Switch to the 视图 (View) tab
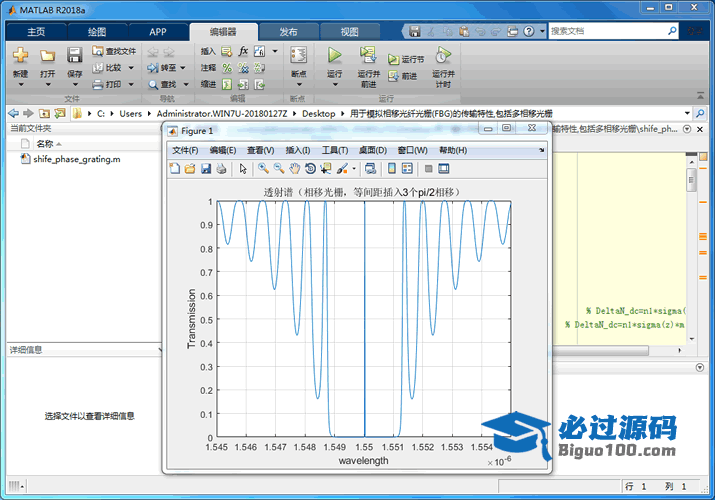This screenshot has height=500, width=715. coord(349,32)
